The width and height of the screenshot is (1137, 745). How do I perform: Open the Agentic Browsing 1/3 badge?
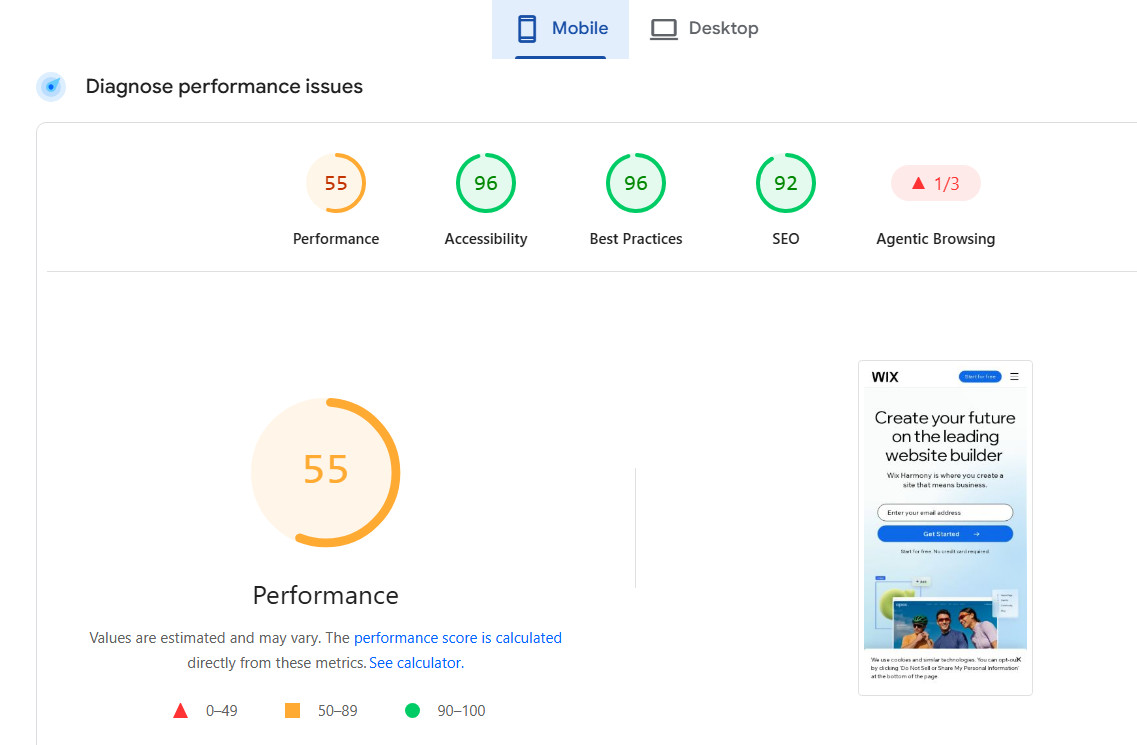click(x=935, y=184)
